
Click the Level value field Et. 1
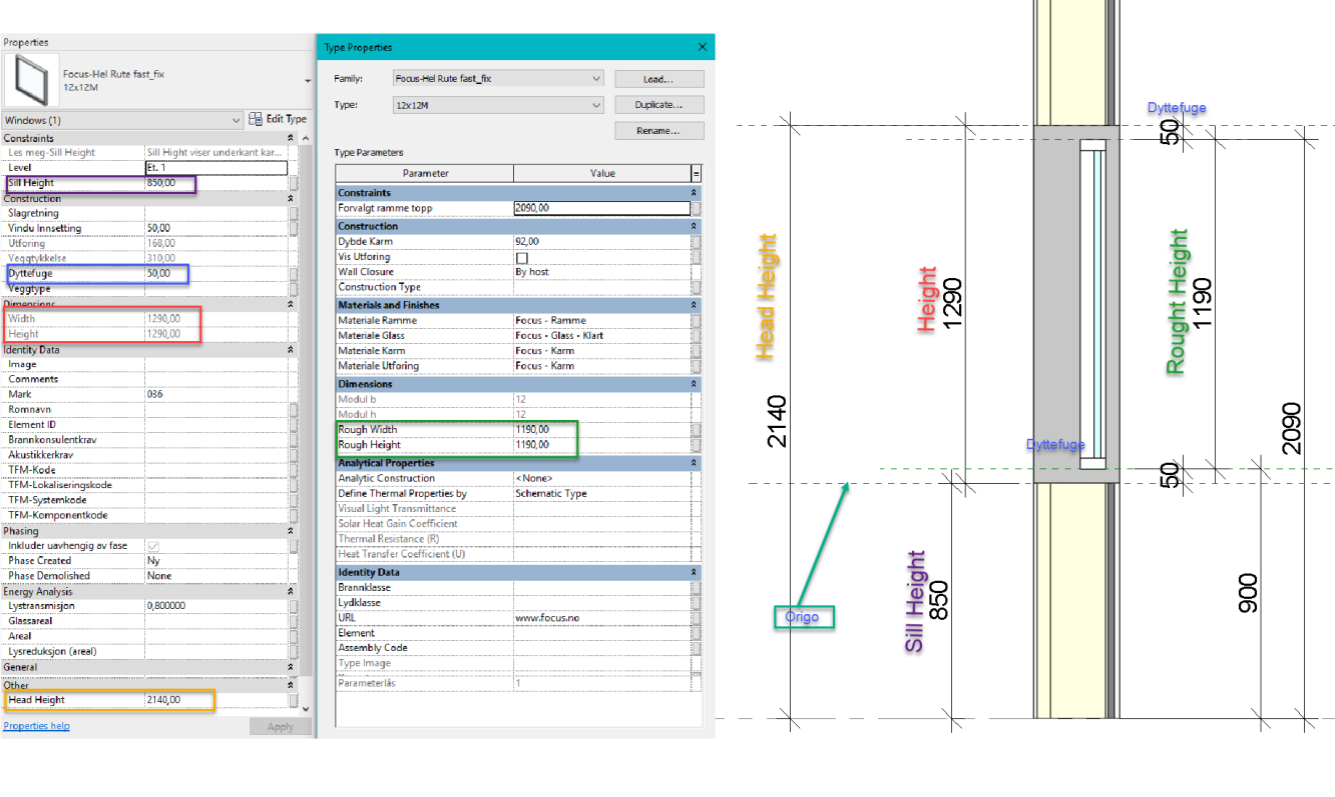pyautogui.click(x=216, y=168)
